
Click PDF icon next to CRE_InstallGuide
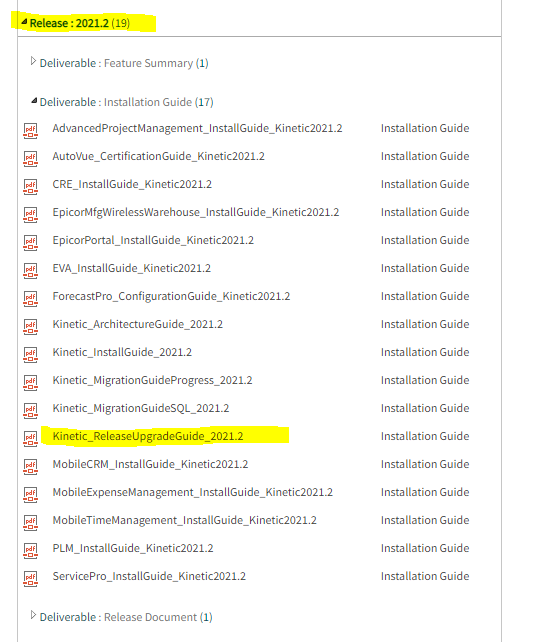pos(30,186)
